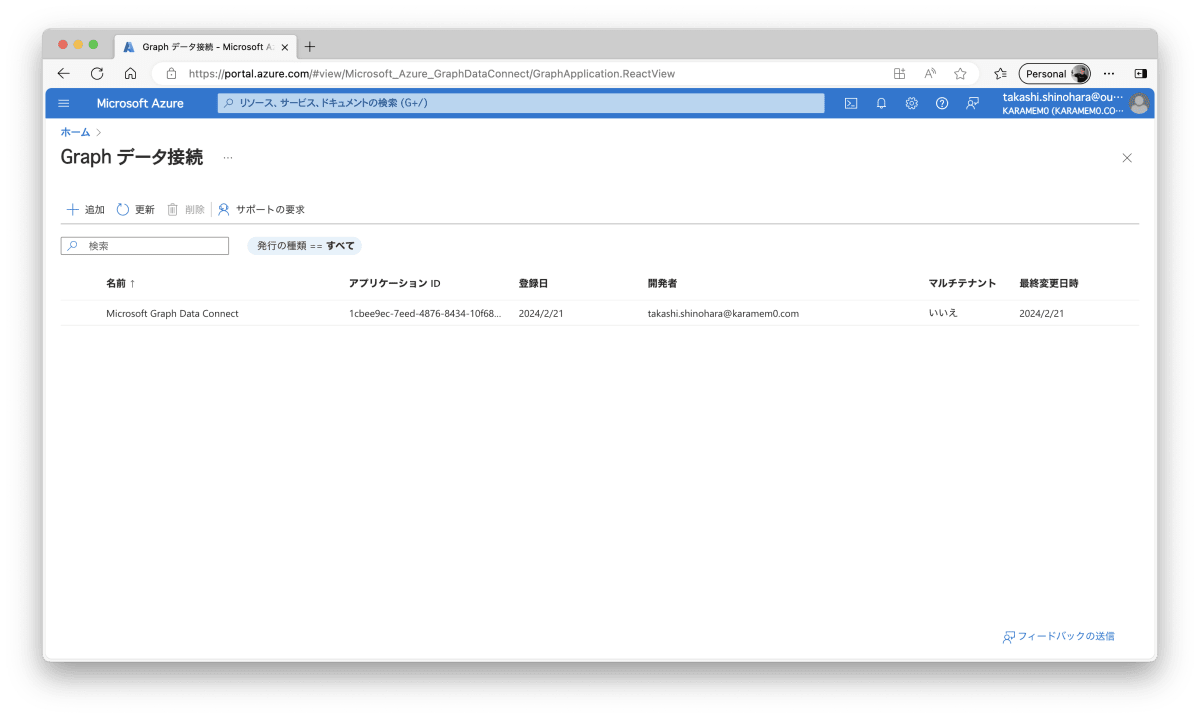The image size is (1200, 718).
Task: Reload the page with browser refresh
Action: 97,73
